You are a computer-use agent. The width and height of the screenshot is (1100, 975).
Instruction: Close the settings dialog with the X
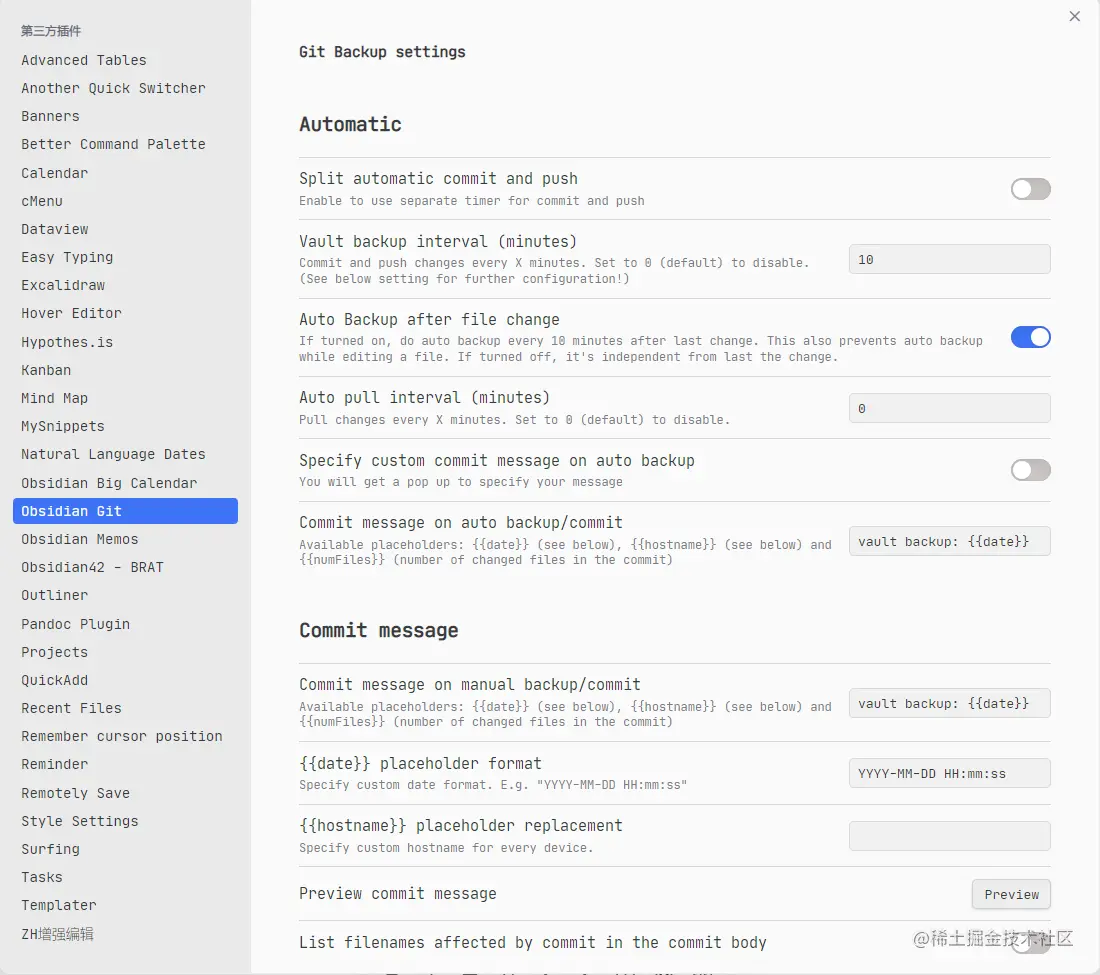click(1074, 16)
